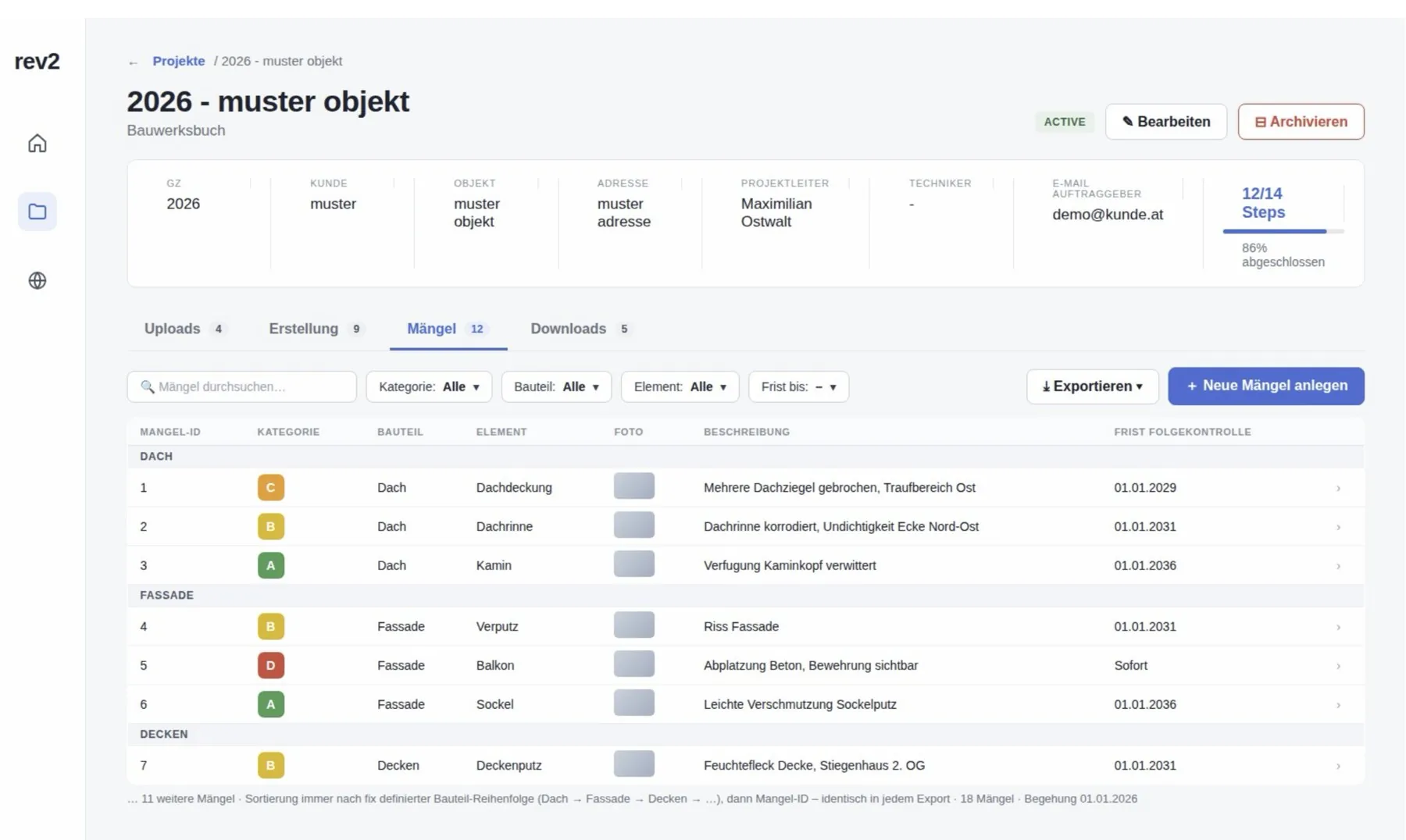1406x840 pixels.
Task: Click description 'Abplatzung Beton, Bewehrung sichtbar'
Action: click(810, 666)
